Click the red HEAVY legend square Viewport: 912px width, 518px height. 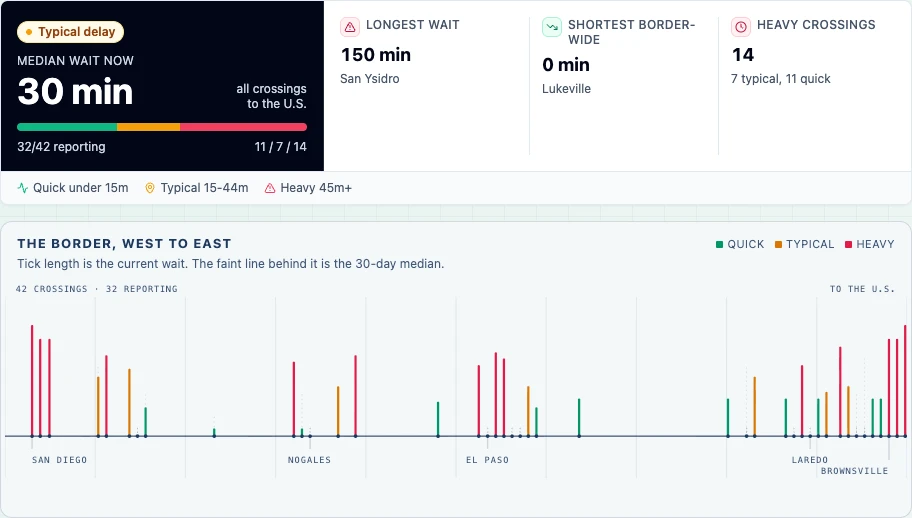[848, 244]
